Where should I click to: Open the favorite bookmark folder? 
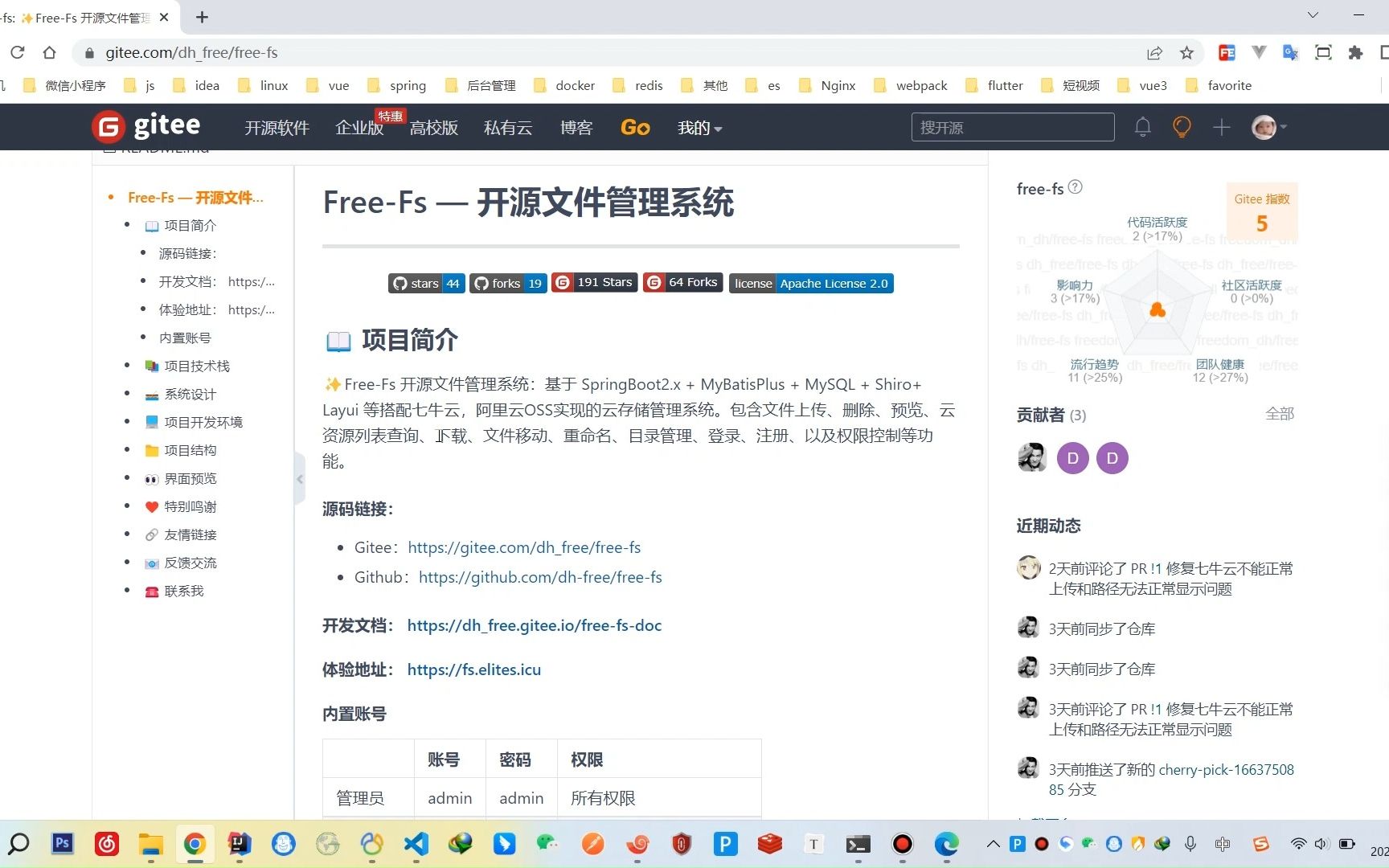[1219, 86]
